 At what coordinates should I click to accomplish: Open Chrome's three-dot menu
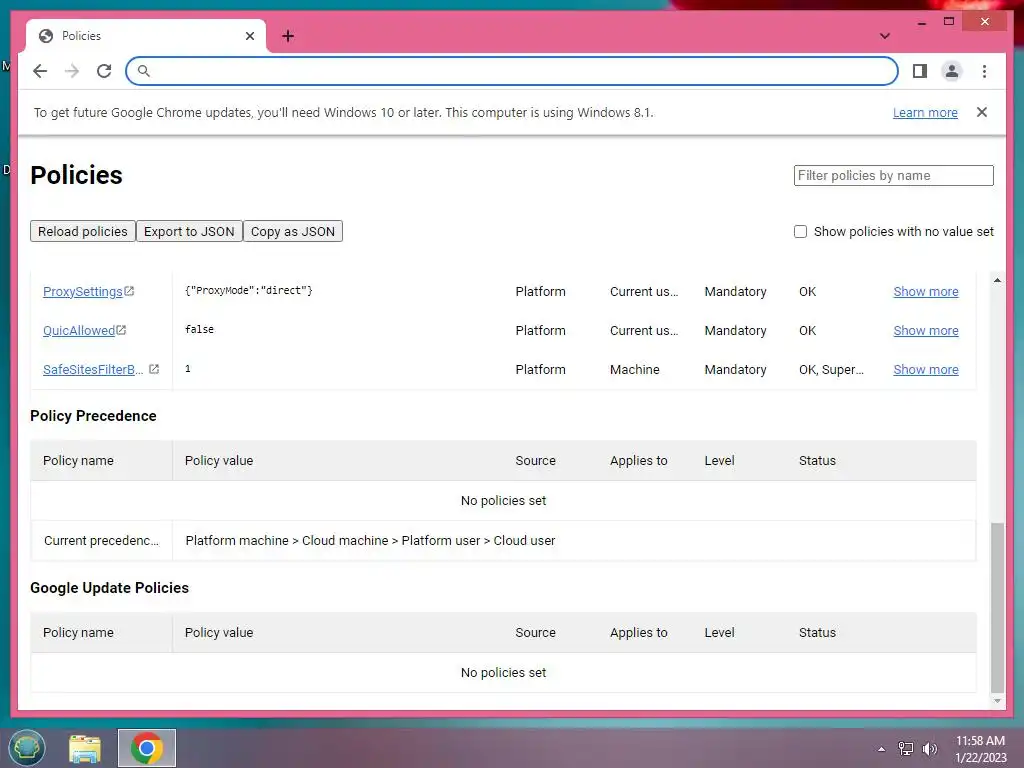pyautogui.click(x=984, y=71)
